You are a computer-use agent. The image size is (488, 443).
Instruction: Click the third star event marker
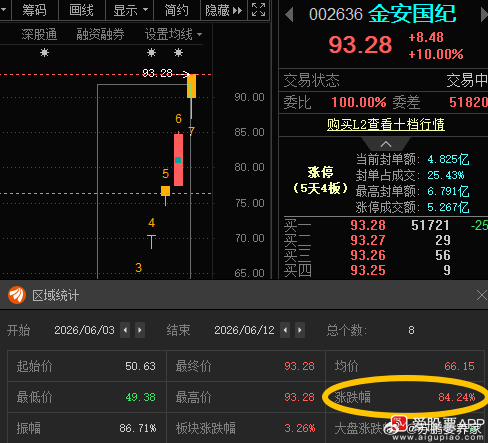point(178,52)
